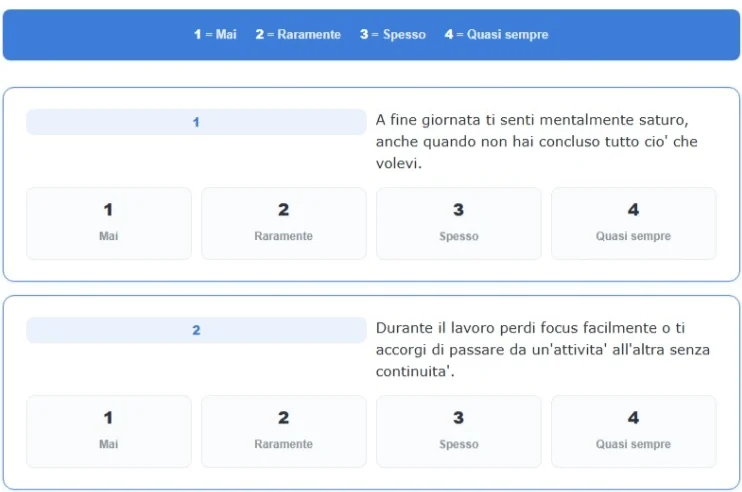
Task: Pick 2 Raramente for question 2
Action: tap(283, 431)
